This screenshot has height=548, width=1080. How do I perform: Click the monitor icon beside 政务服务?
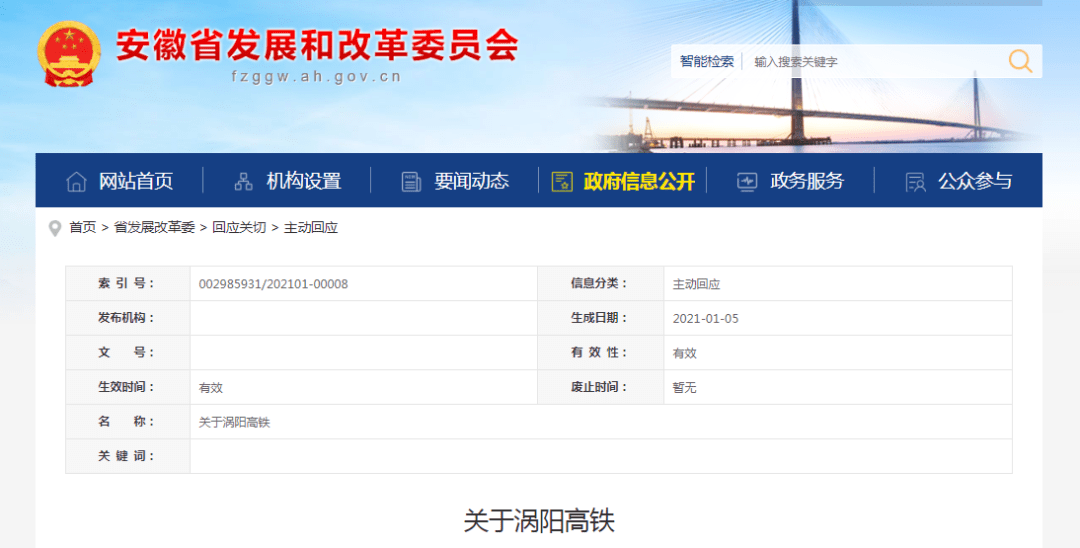coord(747,182)
